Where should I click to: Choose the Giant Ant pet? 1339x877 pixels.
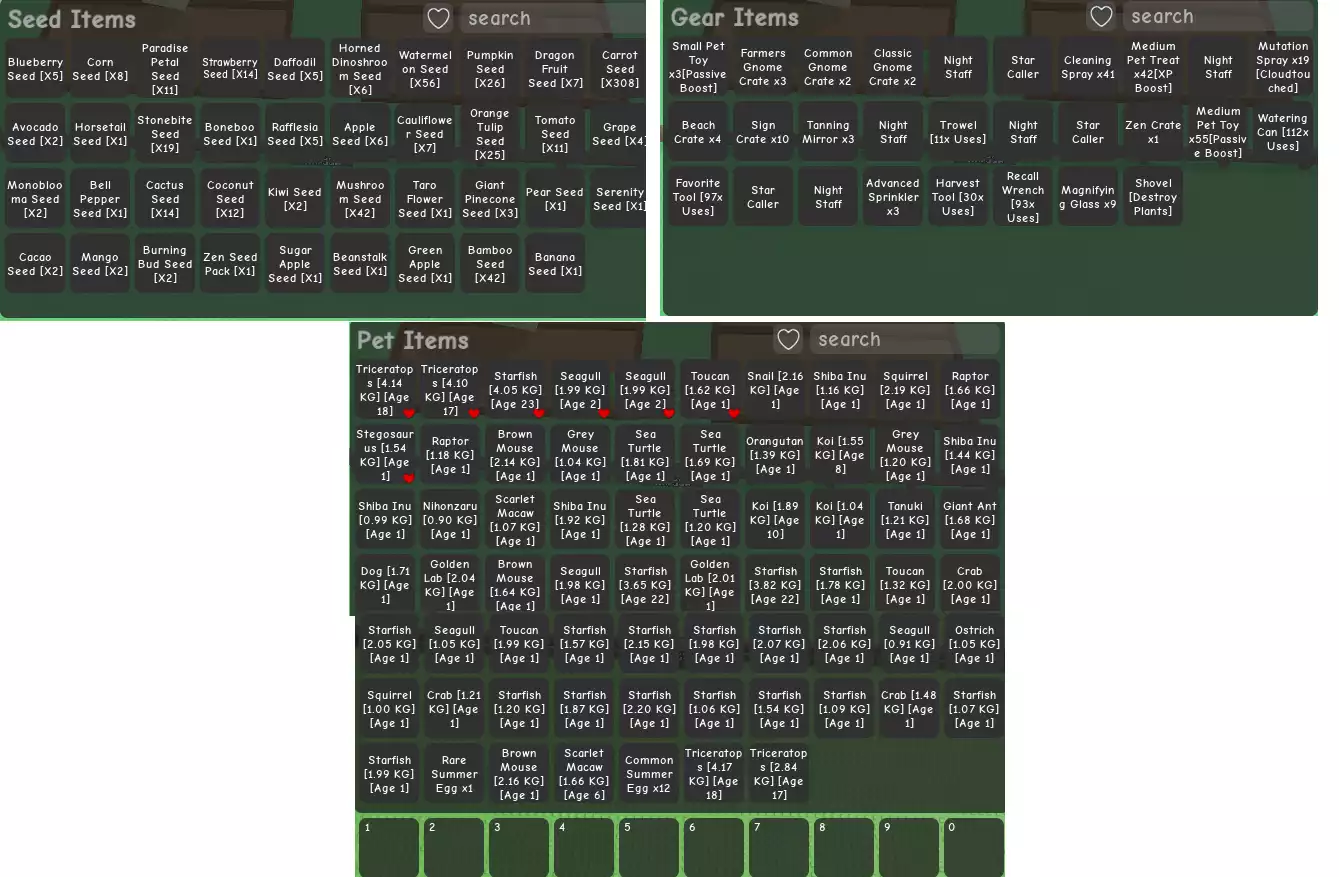click(970, 520)
